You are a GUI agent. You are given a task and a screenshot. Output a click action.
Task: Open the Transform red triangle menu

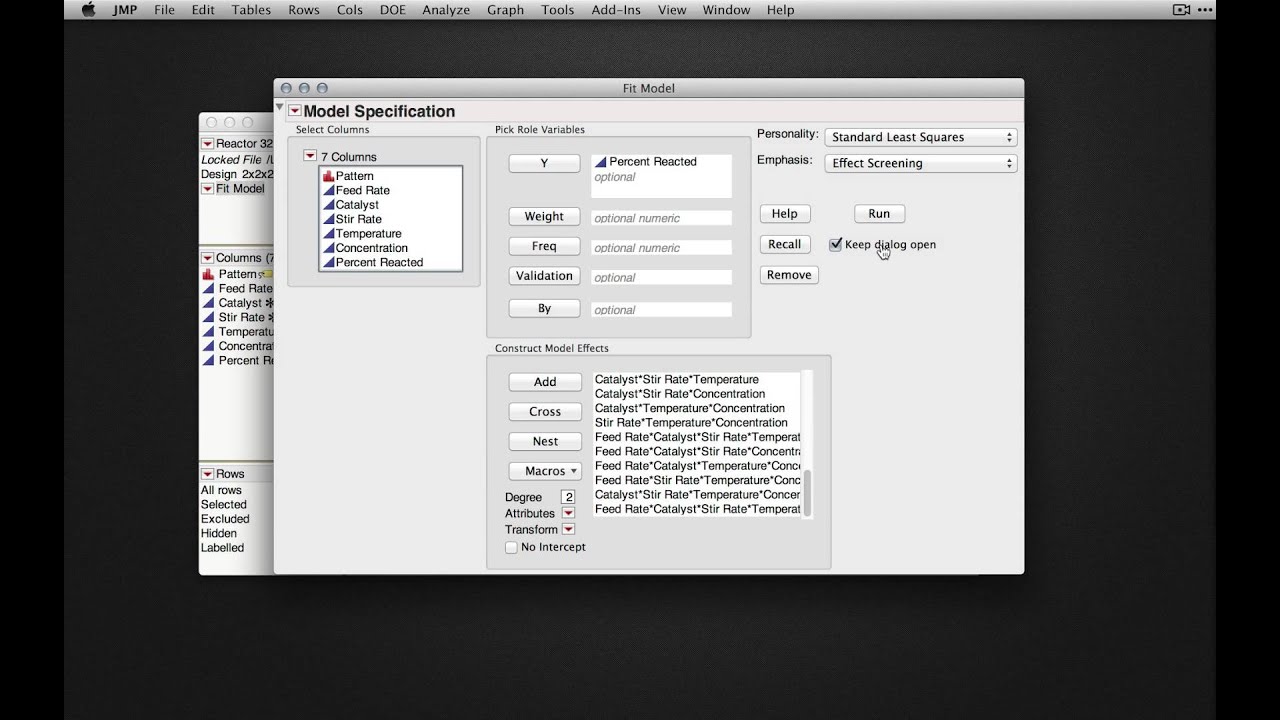click(568, 529)
